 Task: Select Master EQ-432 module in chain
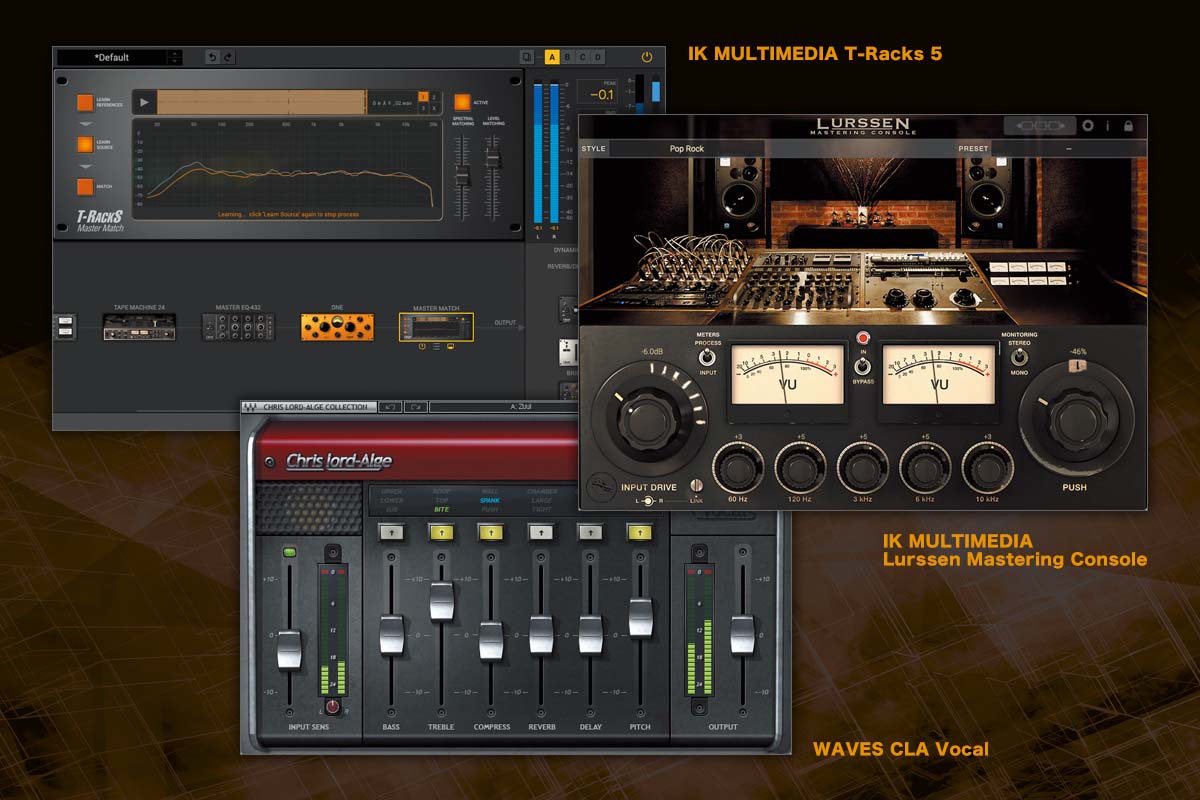238,327
